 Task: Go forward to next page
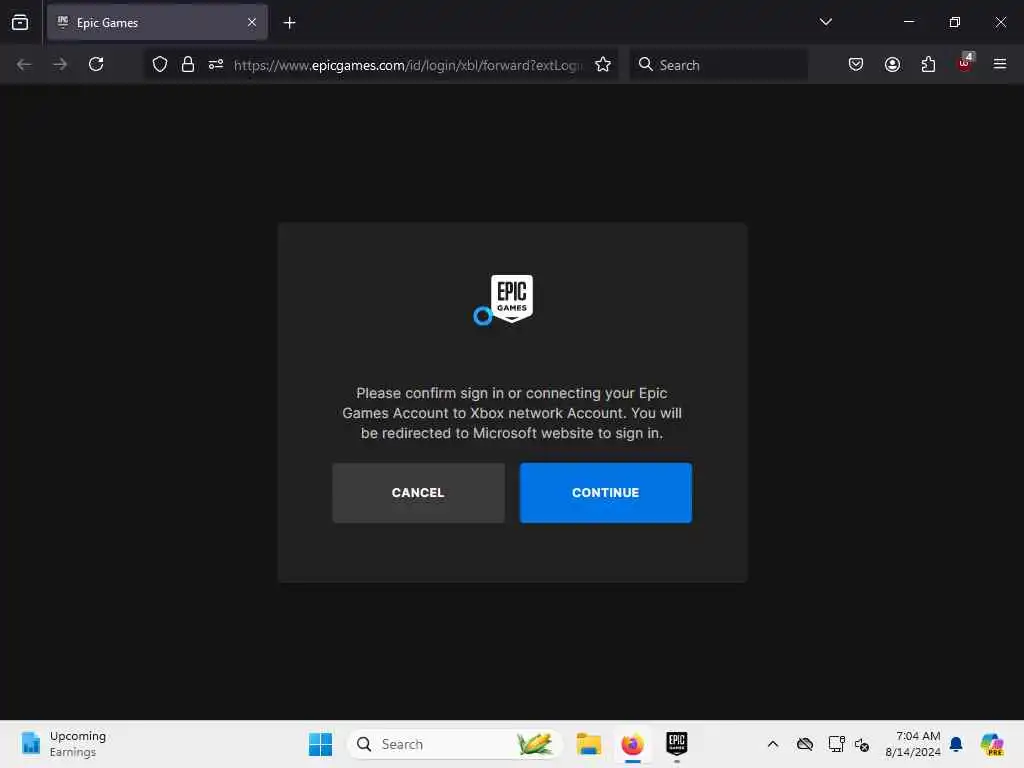coord(59,64)
